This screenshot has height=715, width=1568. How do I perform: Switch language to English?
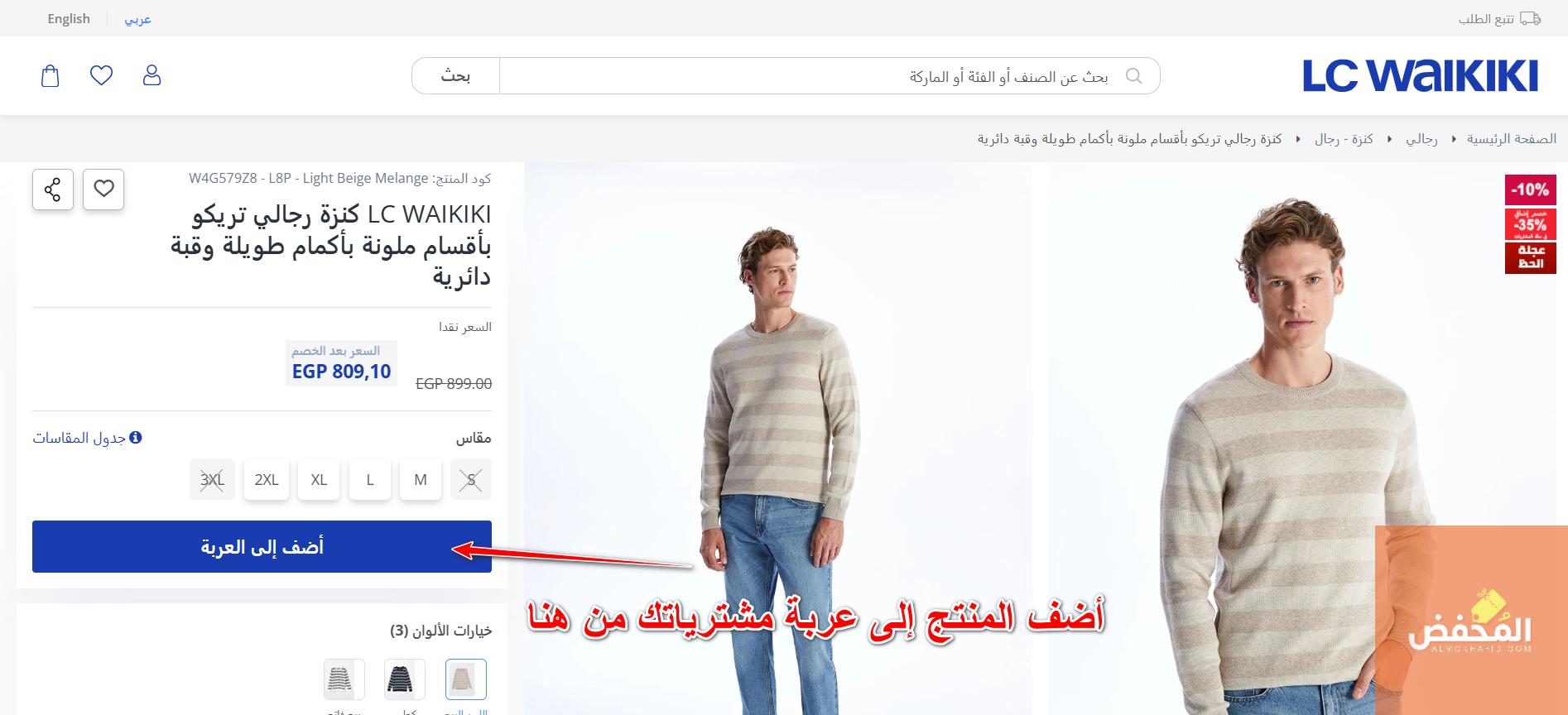tap(69, 18)
